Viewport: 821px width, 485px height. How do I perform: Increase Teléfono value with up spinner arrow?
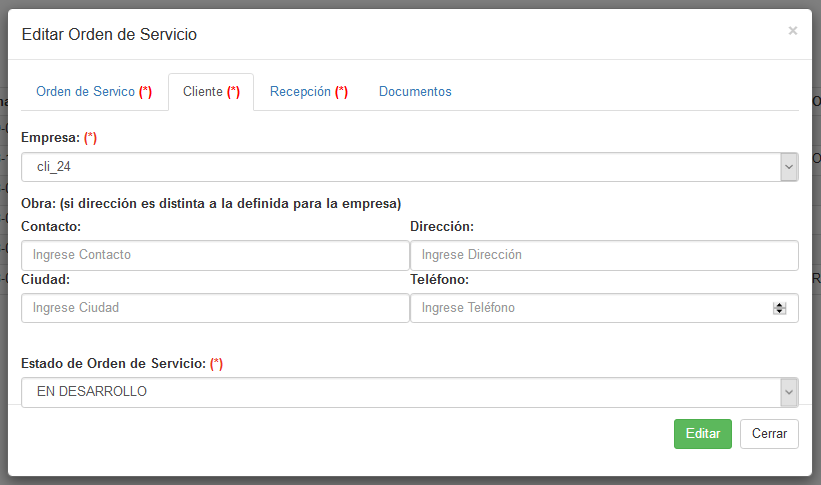[779, 305]
